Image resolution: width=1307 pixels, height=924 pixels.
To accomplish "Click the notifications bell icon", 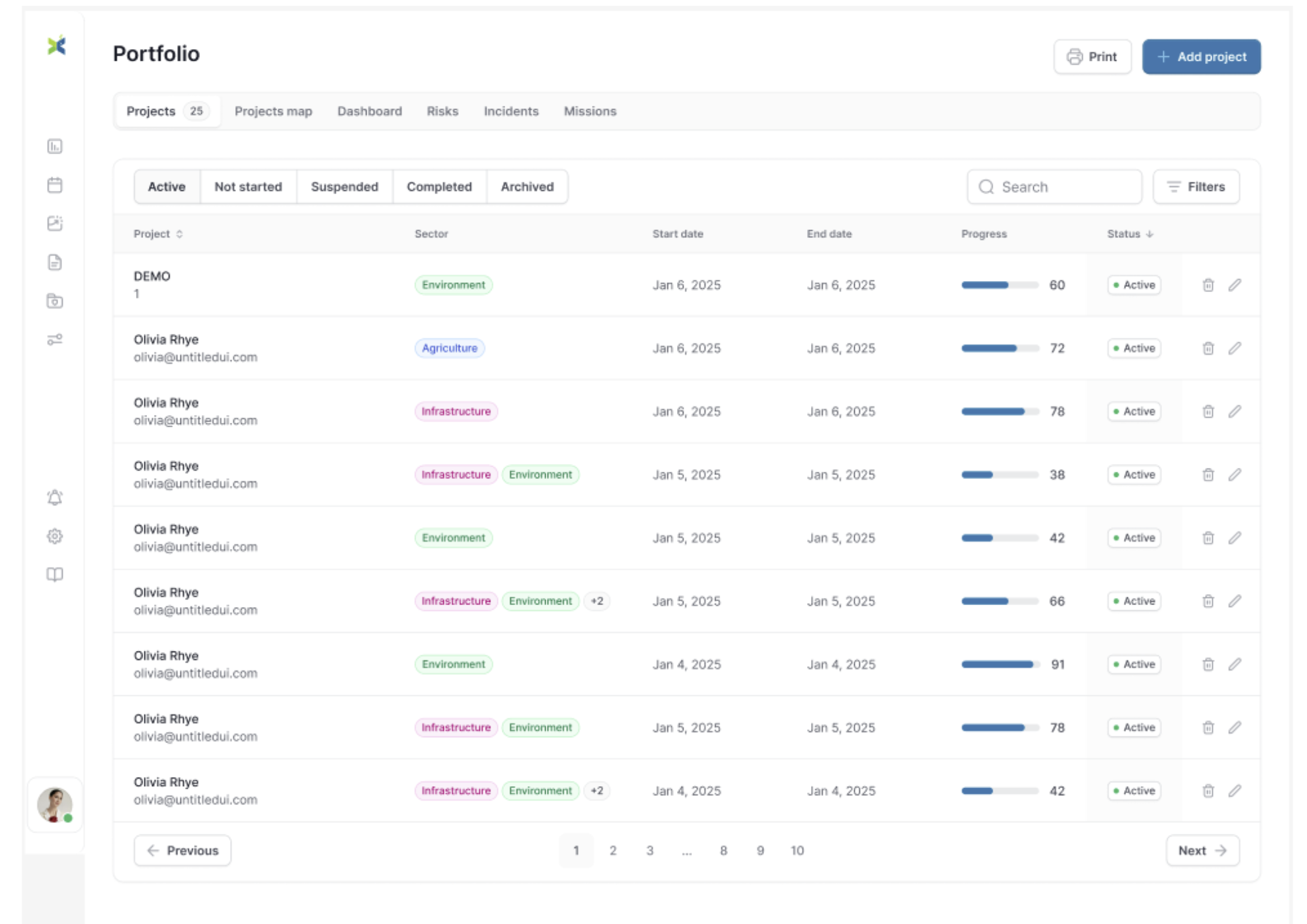I will point(55,498).
